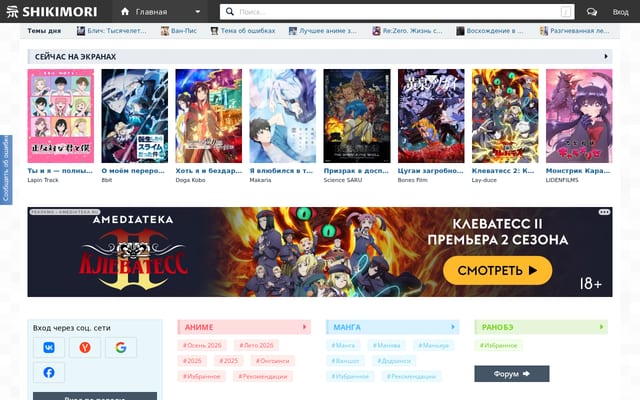Screen dimensions: 640x400
Task: Select the #Избранное tag under Ранобэ
Action: pyautogui.click(x=498, y=345)
